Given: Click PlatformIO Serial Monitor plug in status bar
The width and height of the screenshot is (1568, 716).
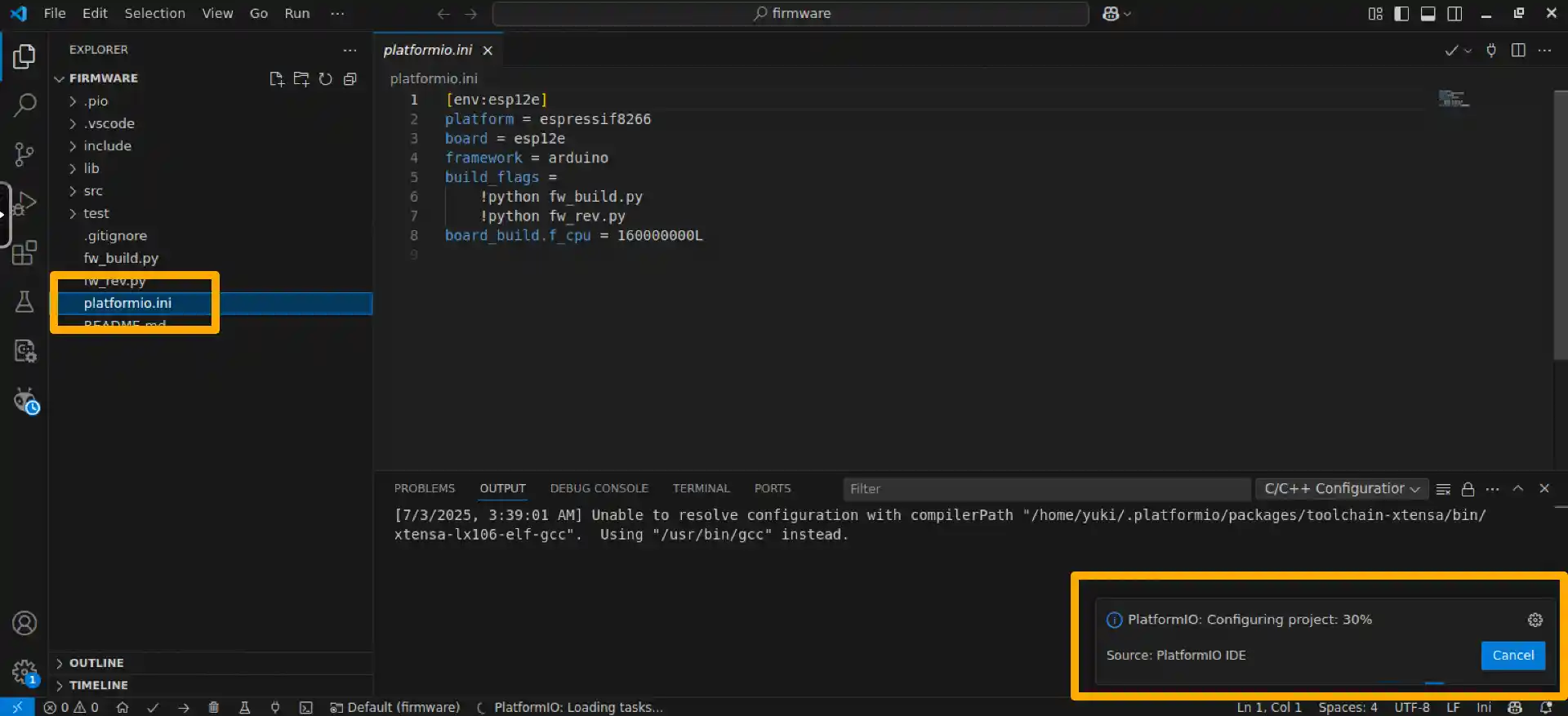Looking at the screenshot, I should click(x=275, y=707).
